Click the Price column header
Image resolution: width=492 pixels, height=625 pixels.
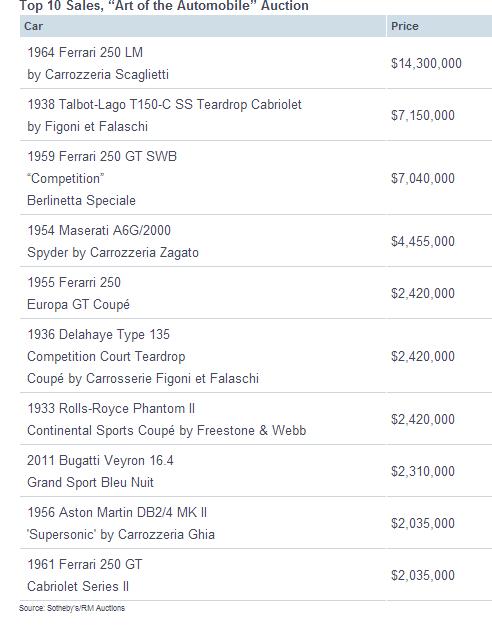[439, 26]
